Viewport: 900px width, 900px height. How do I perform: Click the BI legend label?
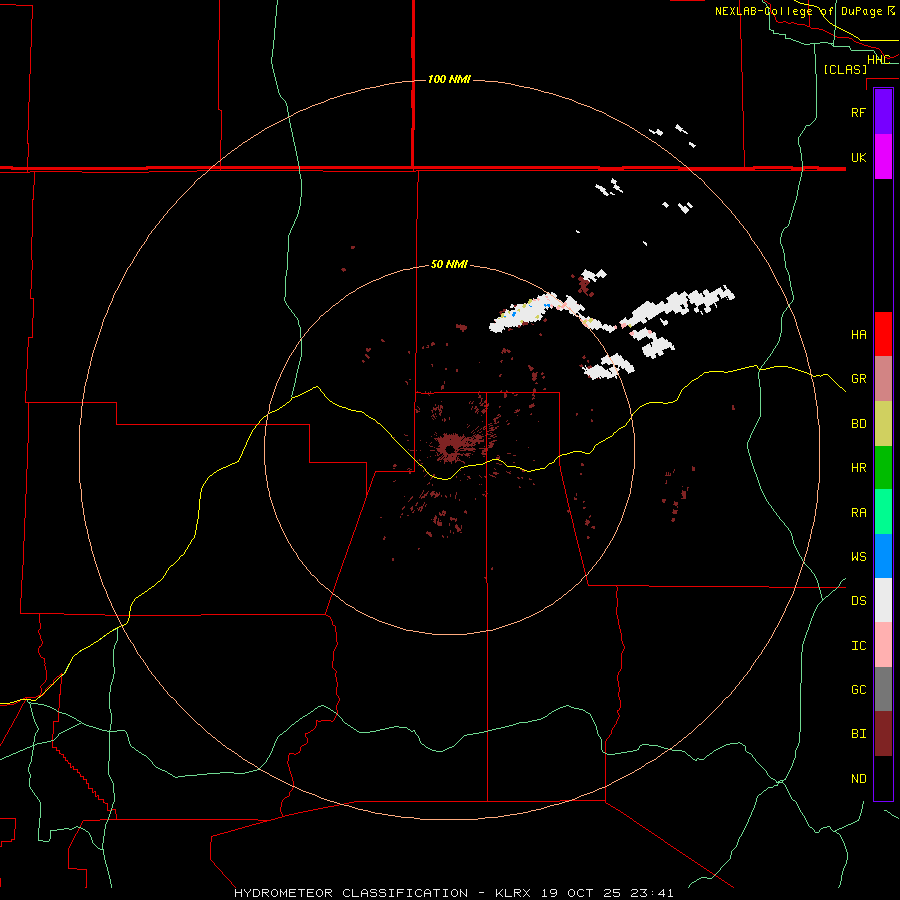[x=858, y=734]
